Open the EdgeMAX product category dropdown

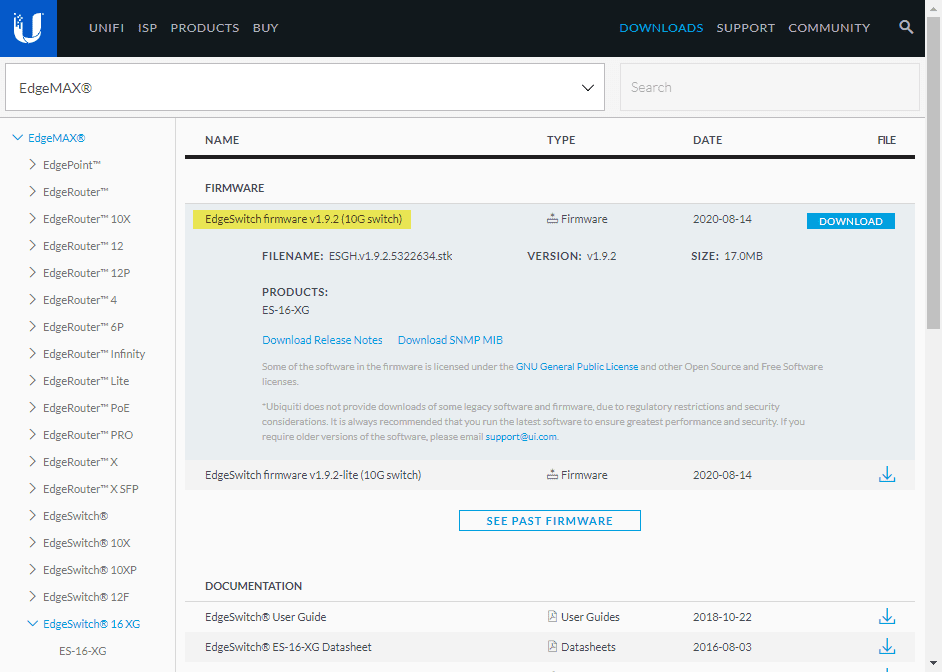click(305, 87)
